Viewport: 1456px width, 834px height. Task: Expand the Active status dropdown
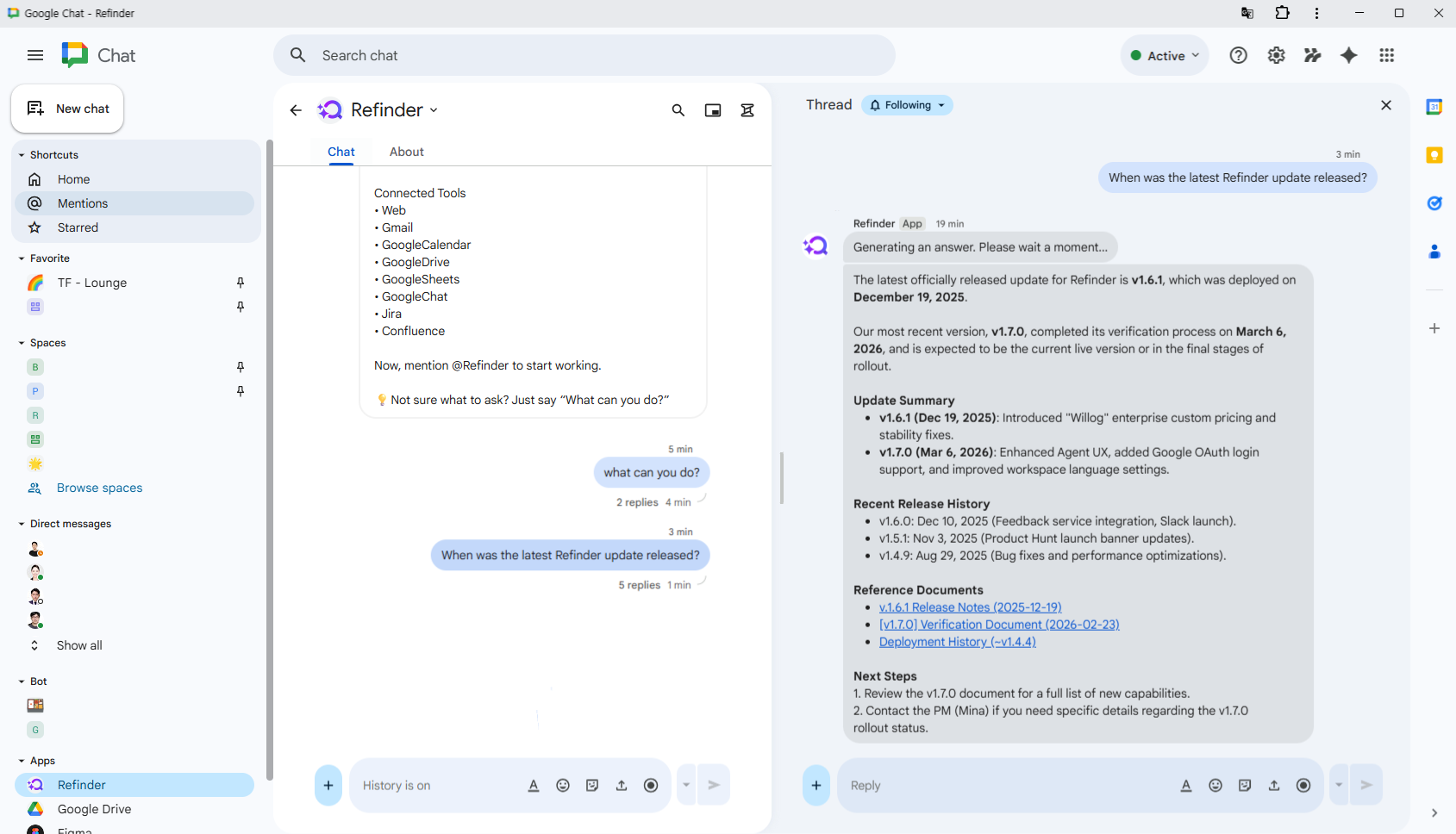click(x=1164, y=55)
